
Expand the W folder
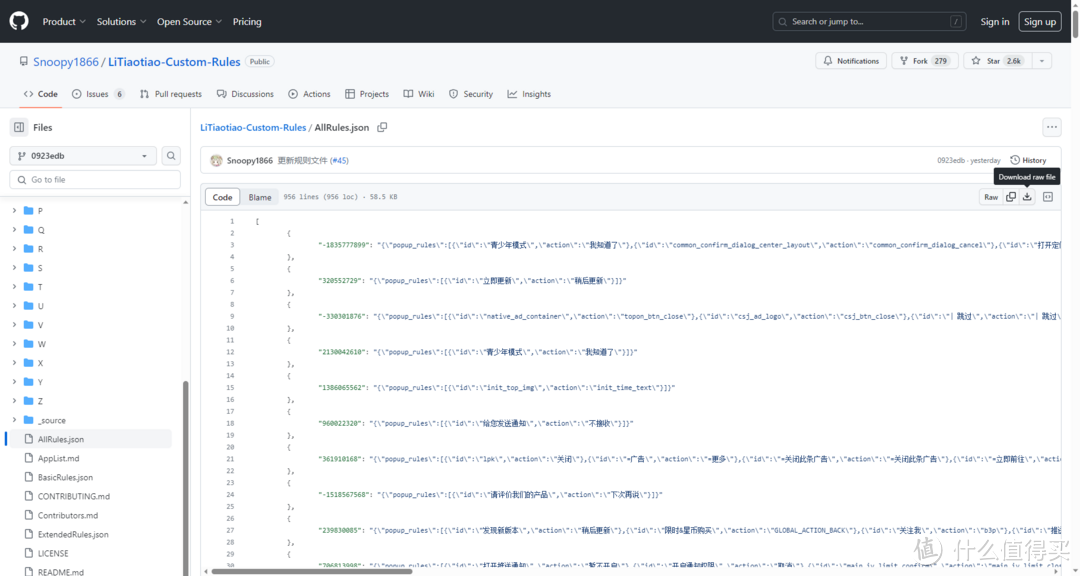click(x=14, y=344)
